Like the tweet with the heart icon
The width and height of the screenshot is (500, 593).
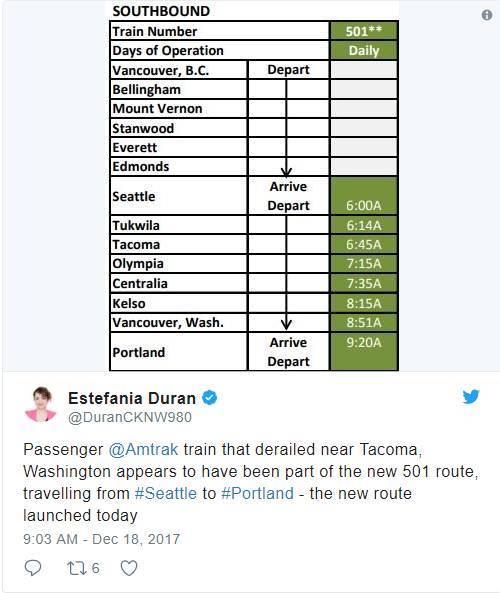(129, 568)
